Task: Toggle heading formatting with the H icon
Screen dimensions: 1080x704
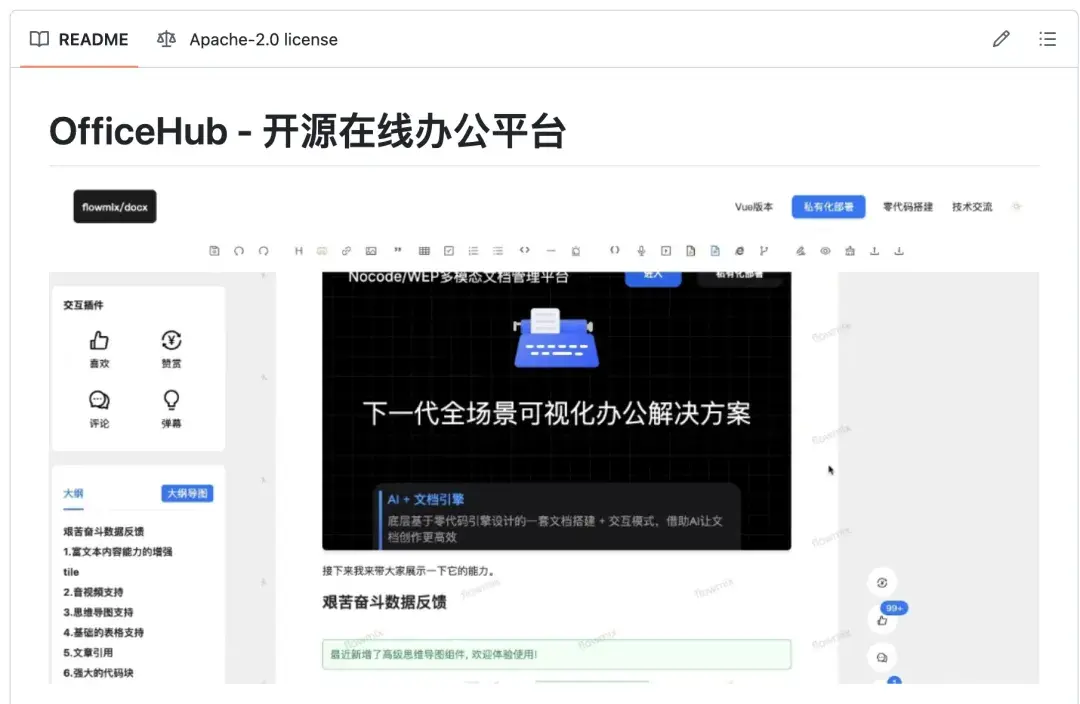Action: coord(299,250)
